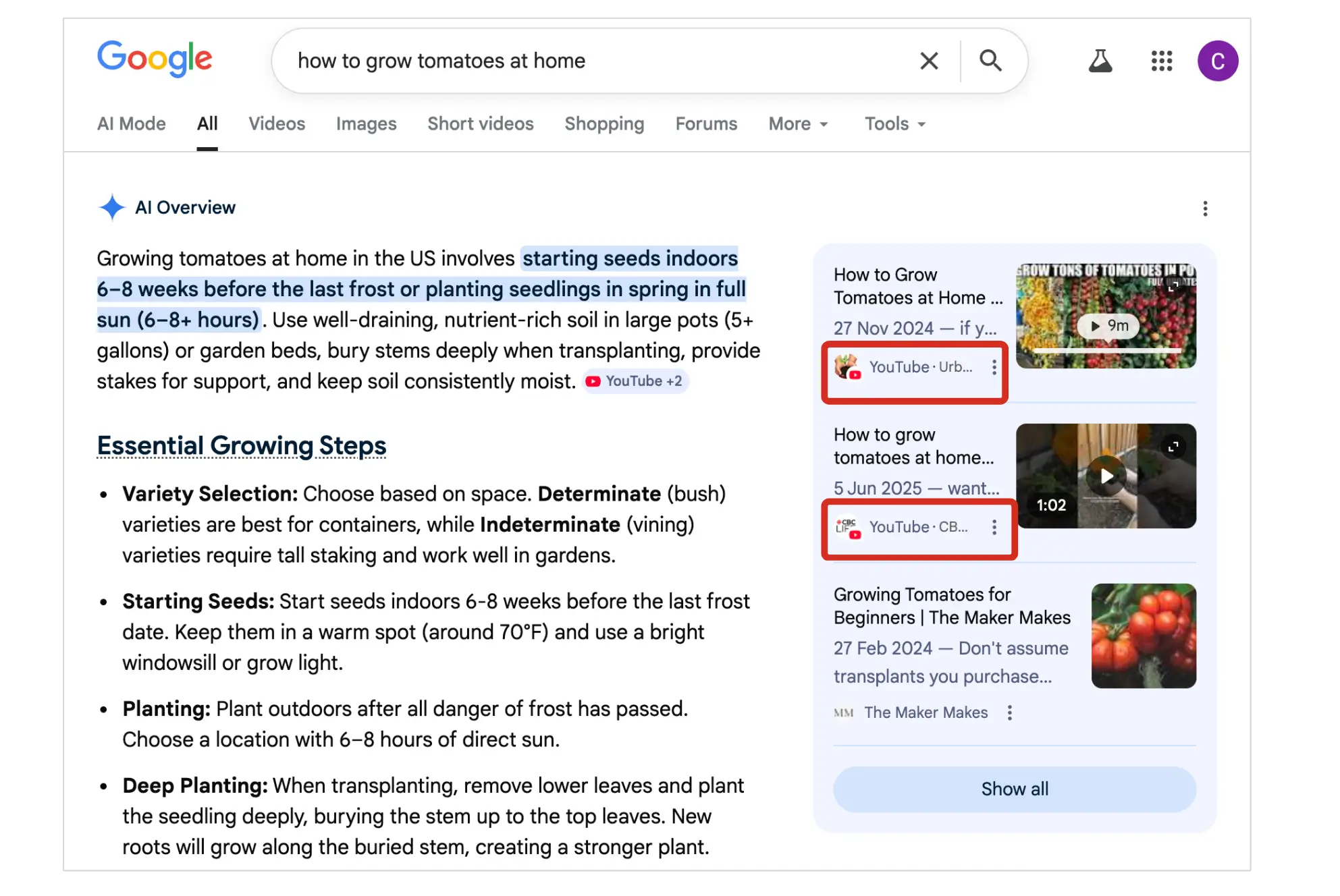The height and width of the screenshot is (896, 1340).
Task: Open three-dot menu beside The Maker Makes
Action: tap(1009, 712)
